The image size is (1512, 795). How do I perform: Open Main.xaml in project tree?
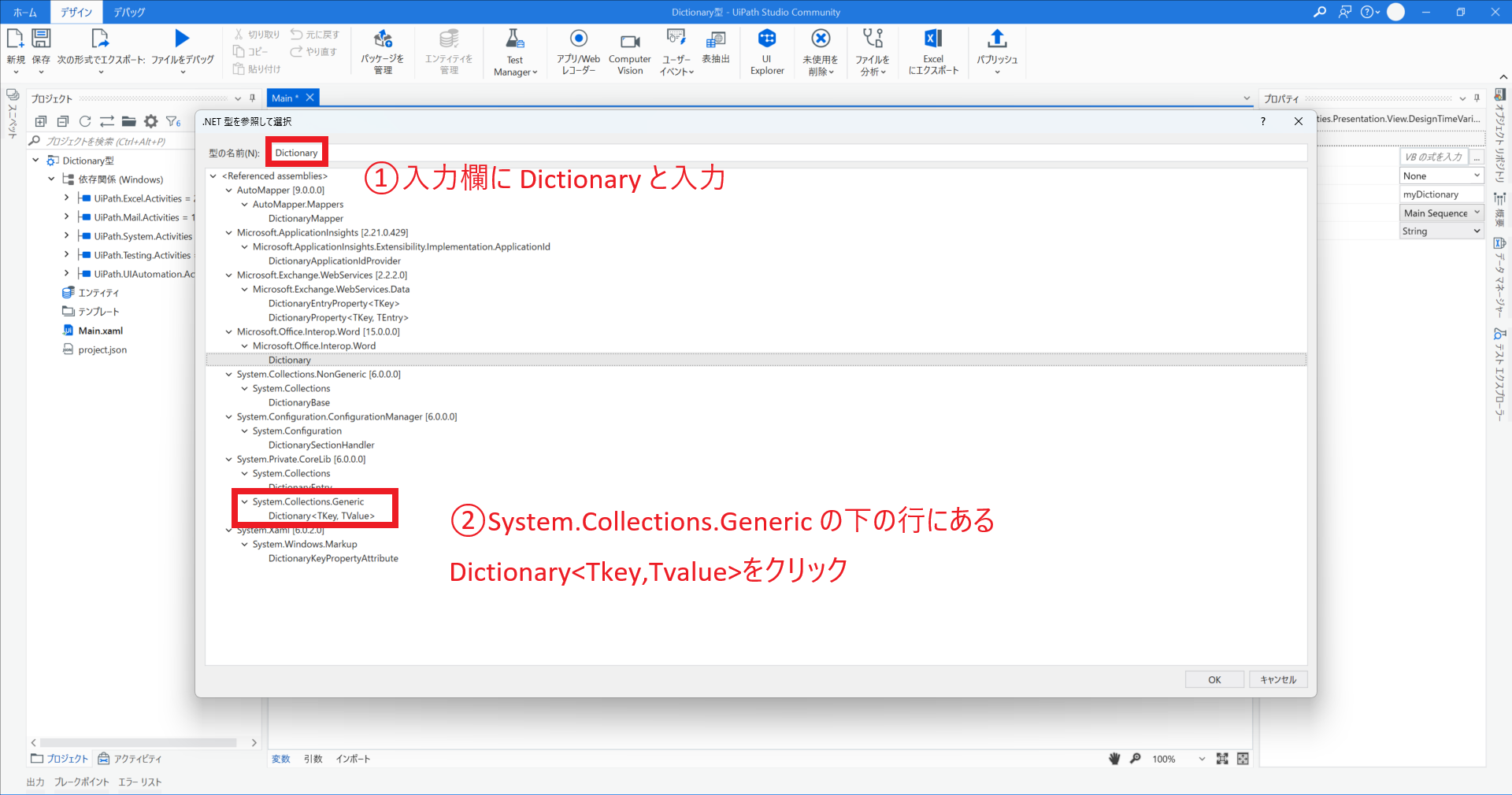click(x=100, y=331)
